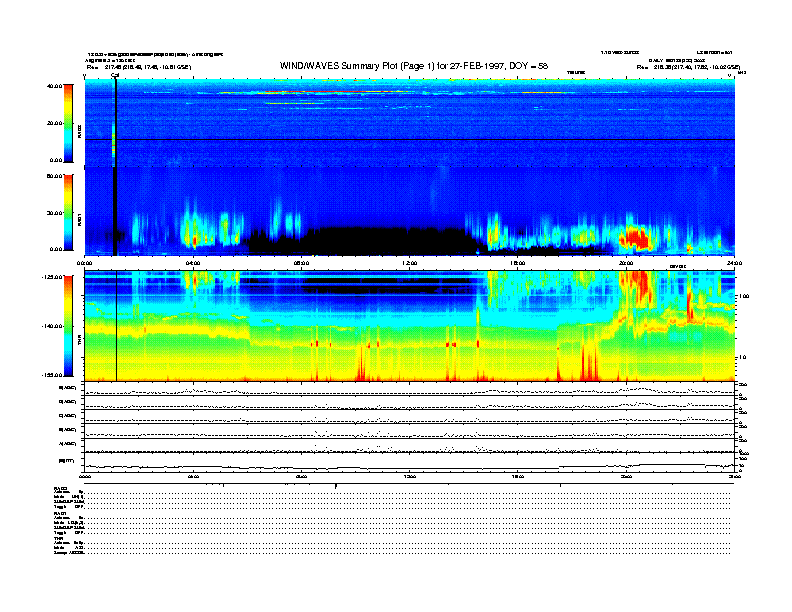The image size is (792, 612).
Task: Click the vertical TNR axis label
Action: point(79,340)
